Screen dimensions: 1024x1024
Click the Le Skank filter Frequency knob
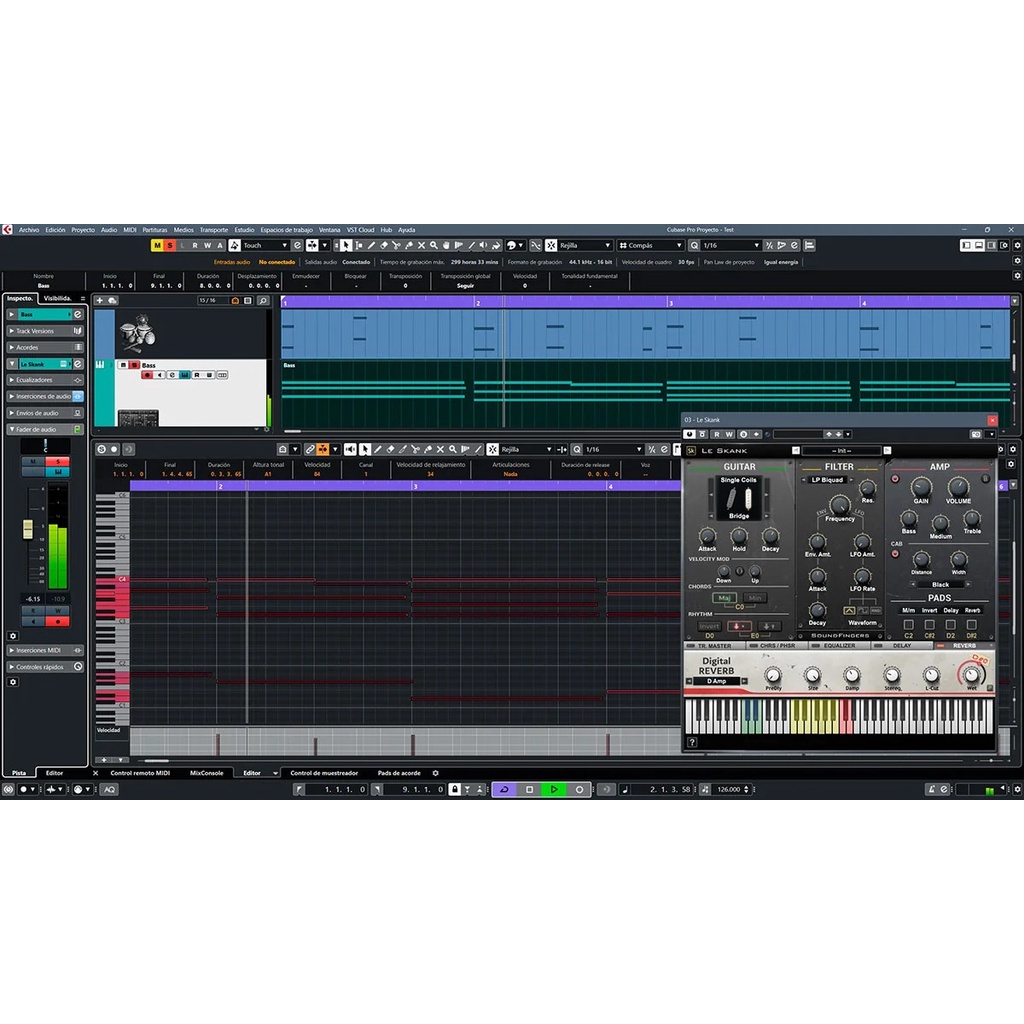tap(839, 505)
